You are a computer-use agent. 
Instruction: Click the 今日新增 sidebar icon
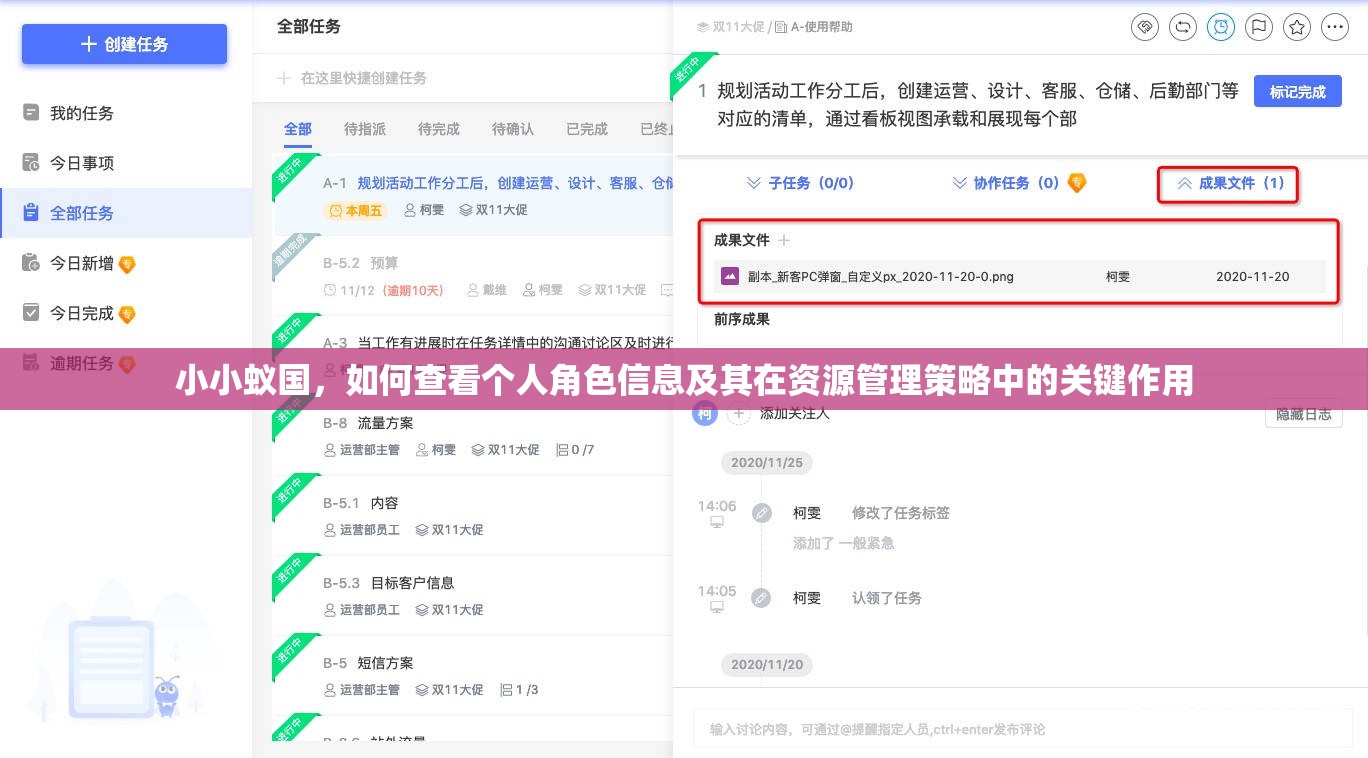pyautogui.click(x=31, y=263)
